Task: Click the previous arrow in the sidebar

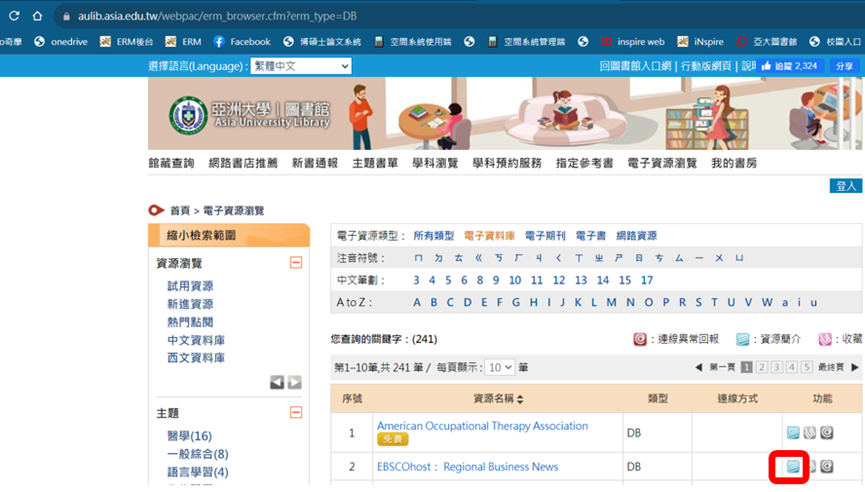Action: point(277,382)
